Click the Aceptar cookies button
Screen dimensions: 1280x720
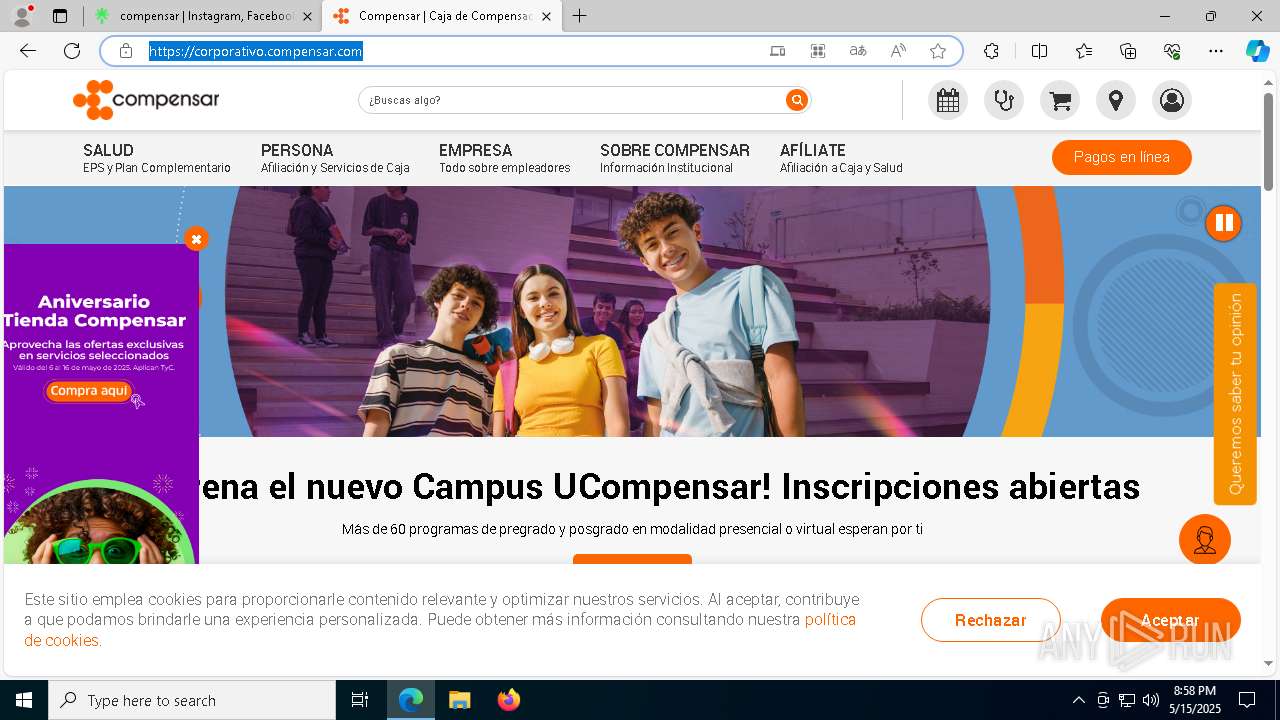click(1170, 620)
